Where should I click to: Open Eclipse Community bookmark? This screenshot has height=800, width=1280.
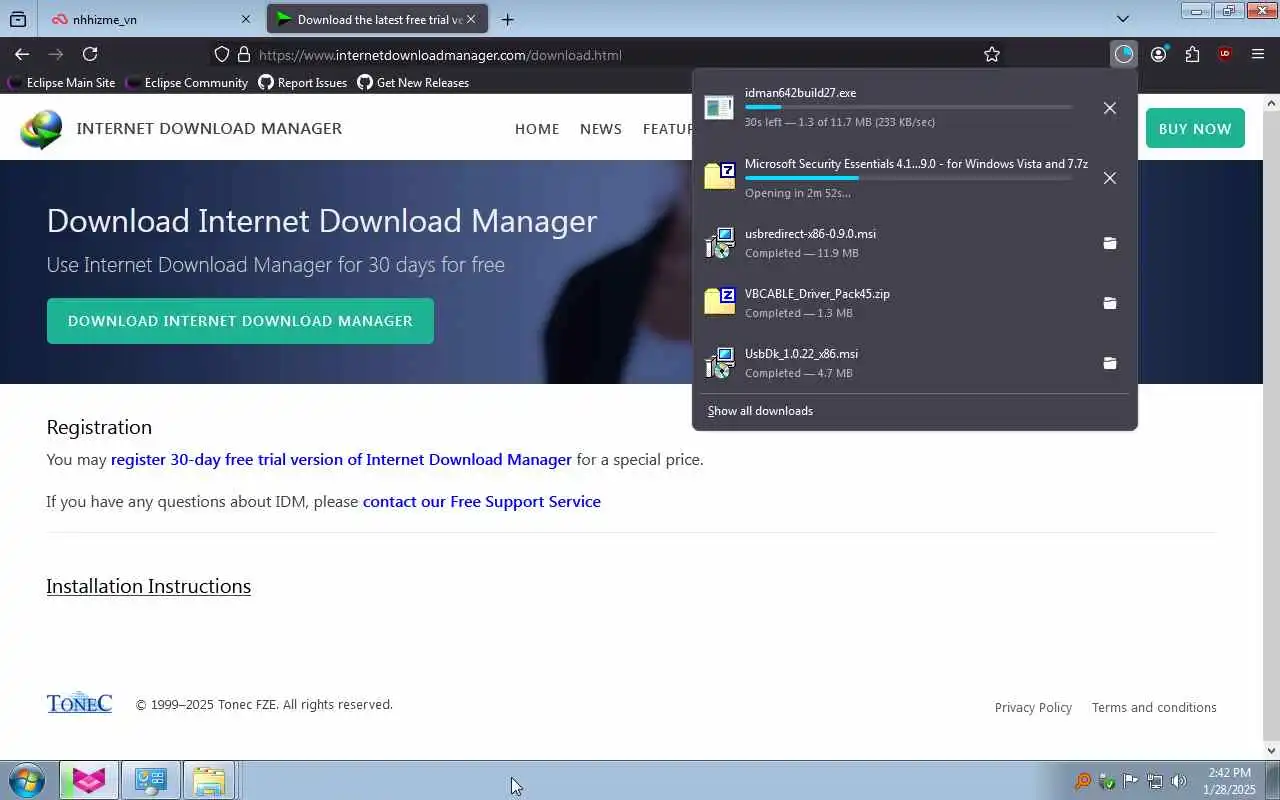pyautogui.click(x=187, y=83)
